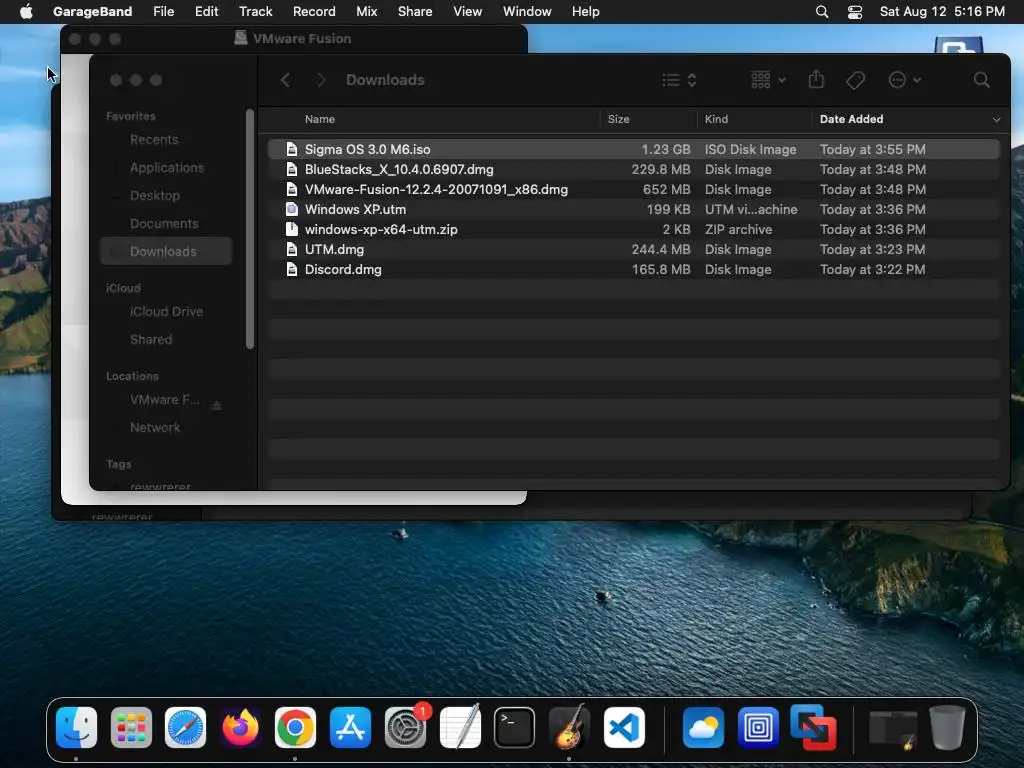1024x768 pixels.
Task: Open UTM app from the Dock
Action: tap(758, 728)
